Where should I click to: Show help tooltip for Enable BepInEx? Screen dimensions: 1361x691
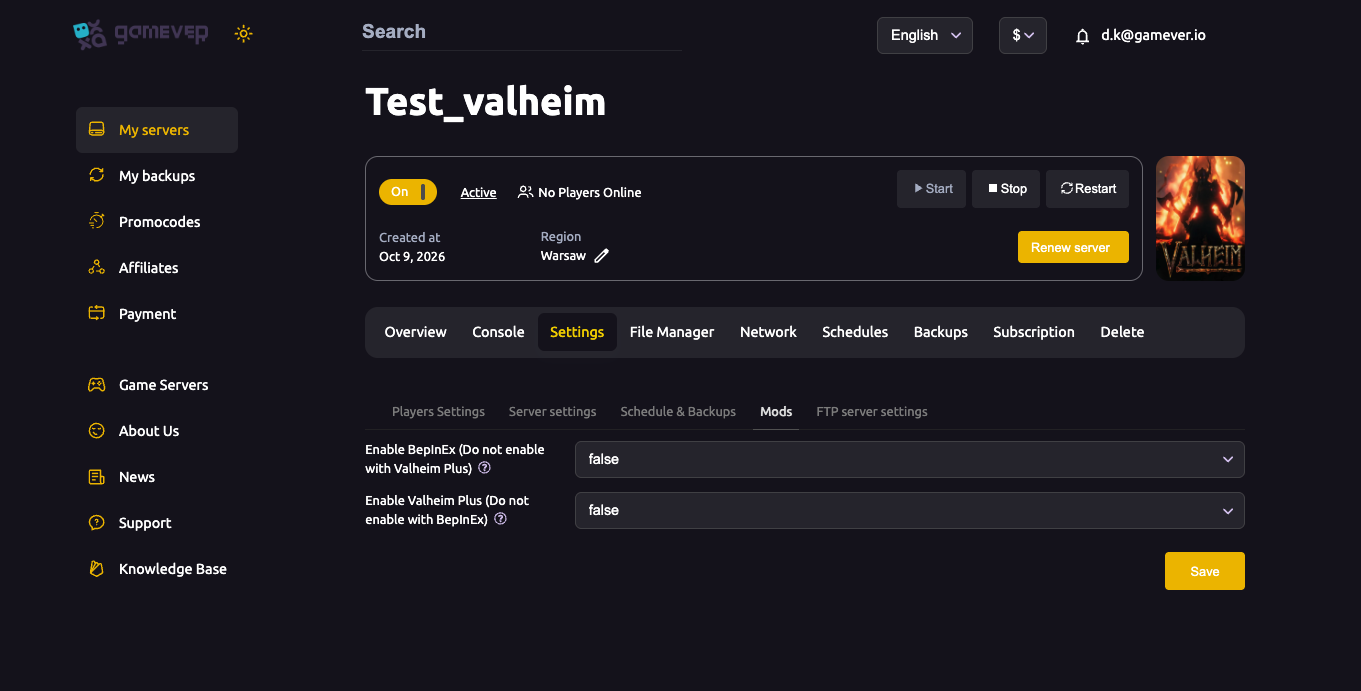(x=484, y=468)
